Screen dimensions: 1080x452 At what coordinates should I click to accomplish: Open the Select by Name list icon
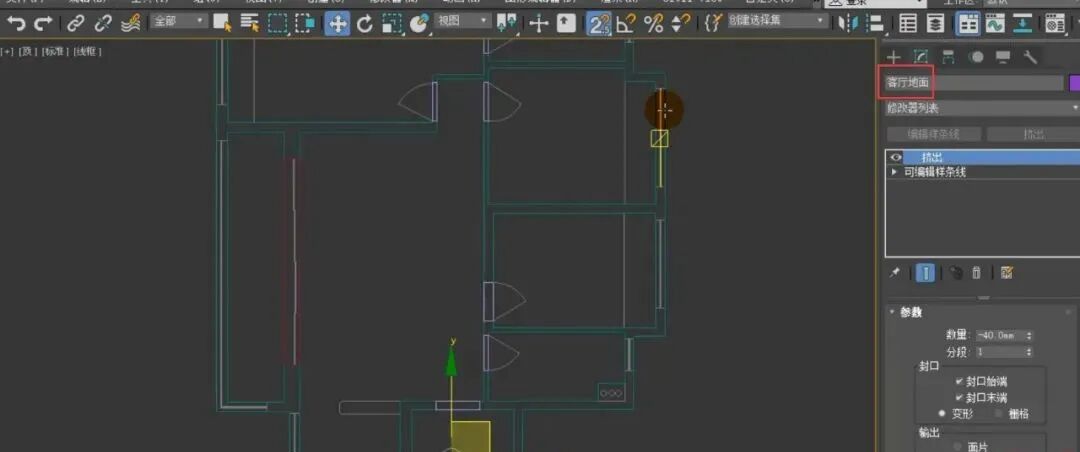(249, 24)
